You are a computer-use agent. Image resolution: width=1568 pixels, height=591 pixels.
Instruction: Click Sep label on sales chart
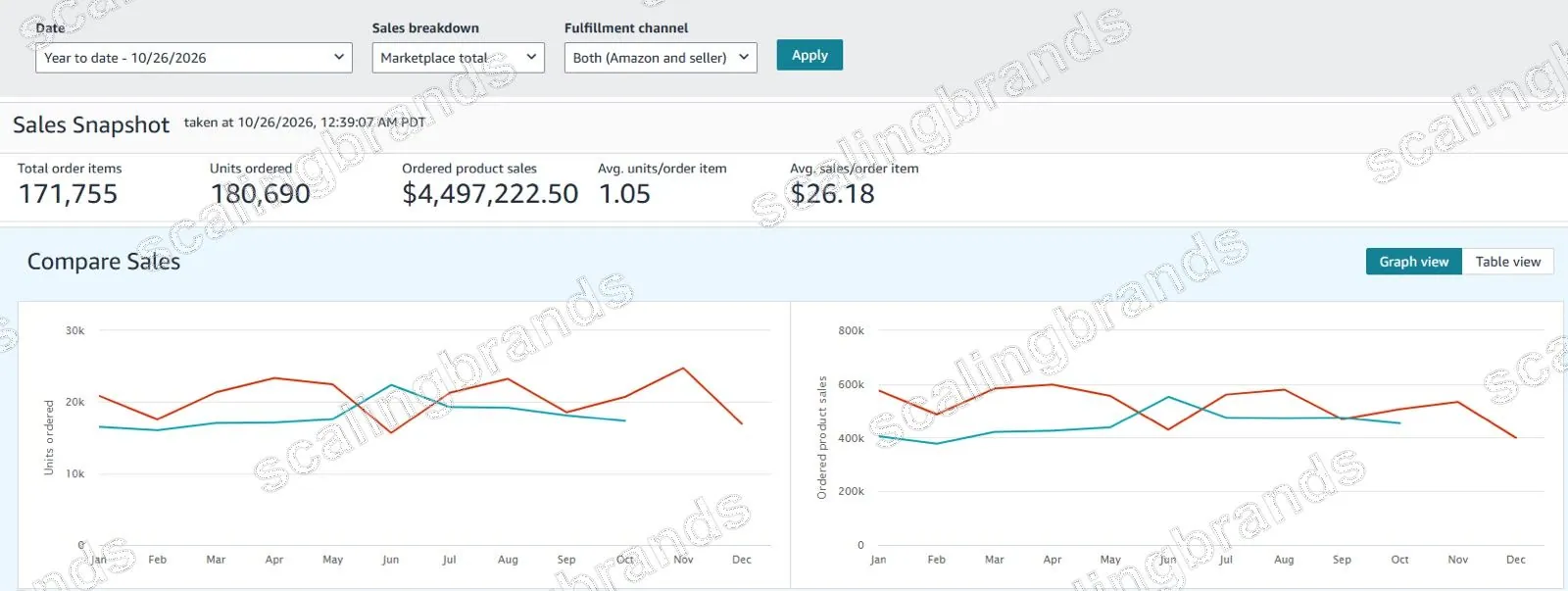click(1342, 560)
